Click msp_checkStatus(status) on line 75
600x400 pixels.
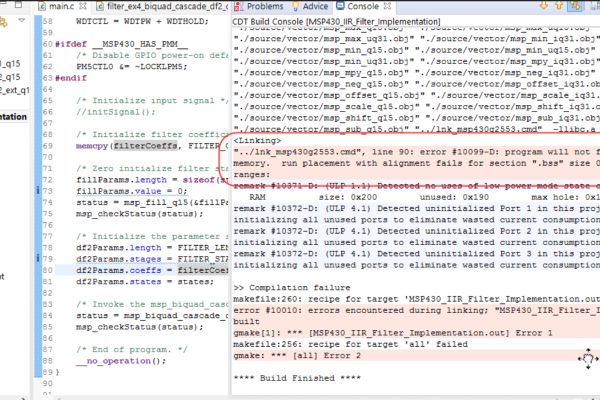point(140,214)
